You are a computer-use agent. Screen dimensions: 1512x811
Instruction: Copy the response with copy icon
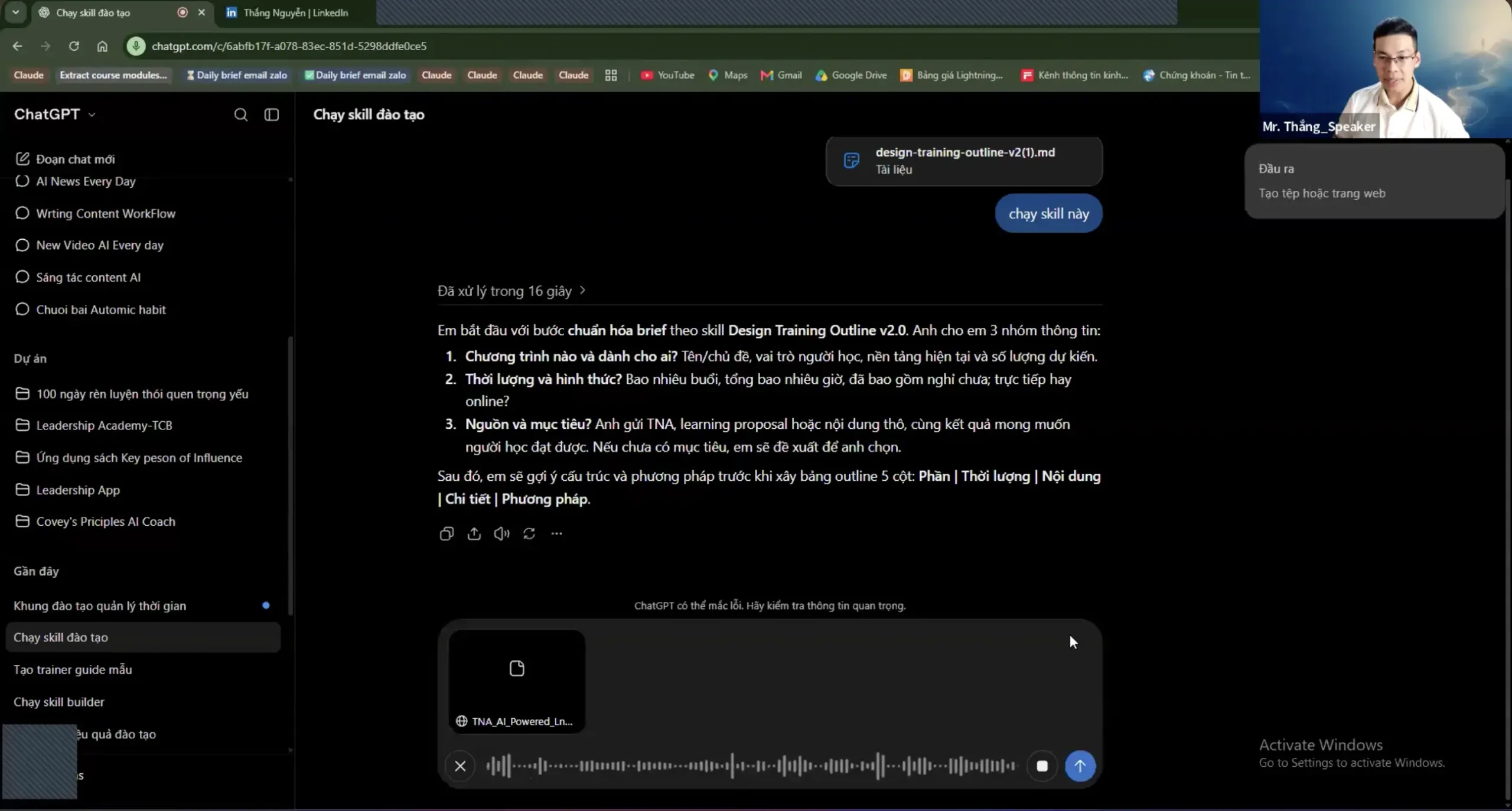point(447,533)
